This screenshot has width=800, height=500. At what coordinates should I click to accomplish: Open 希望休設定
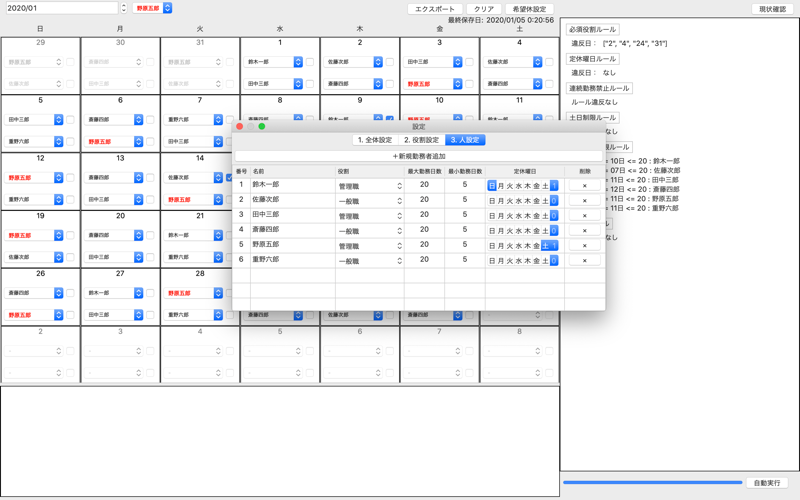529,9
